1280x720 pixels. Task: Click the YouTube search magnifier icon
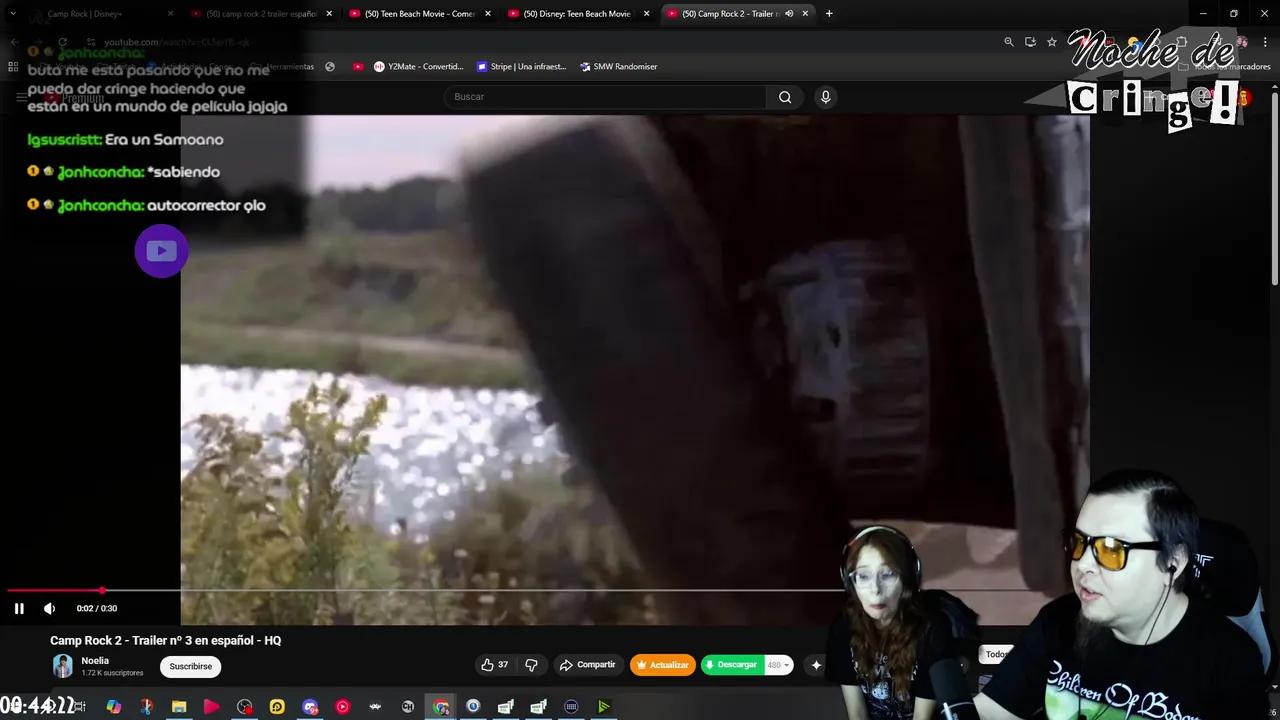[x=785, y=97]
